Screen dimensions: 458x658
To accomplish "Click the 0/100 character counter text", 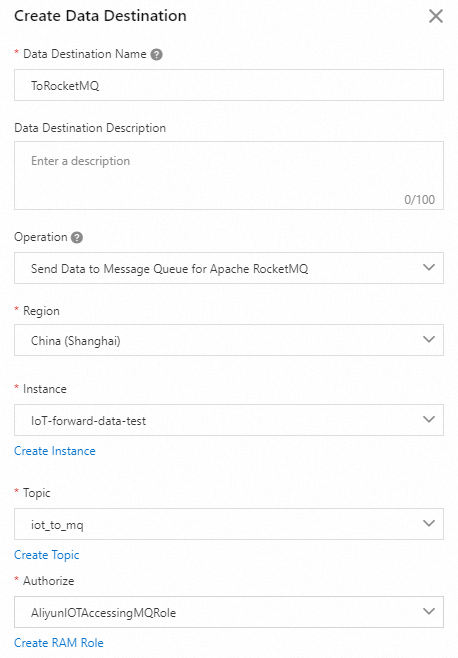I will point(419,200).
